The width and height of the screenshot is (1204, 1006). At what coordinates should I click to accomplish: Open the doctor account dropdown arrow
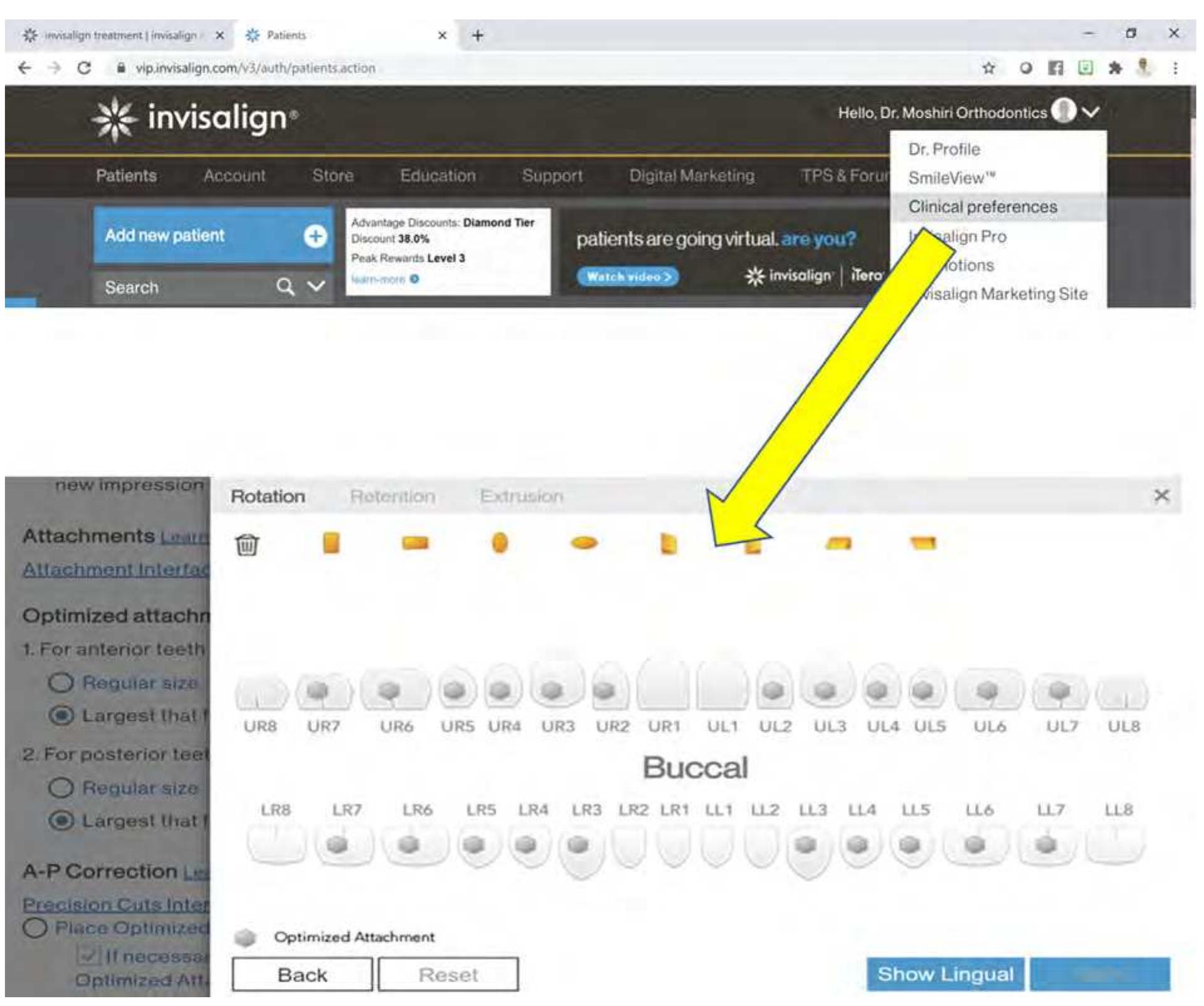pos(1091,112)
